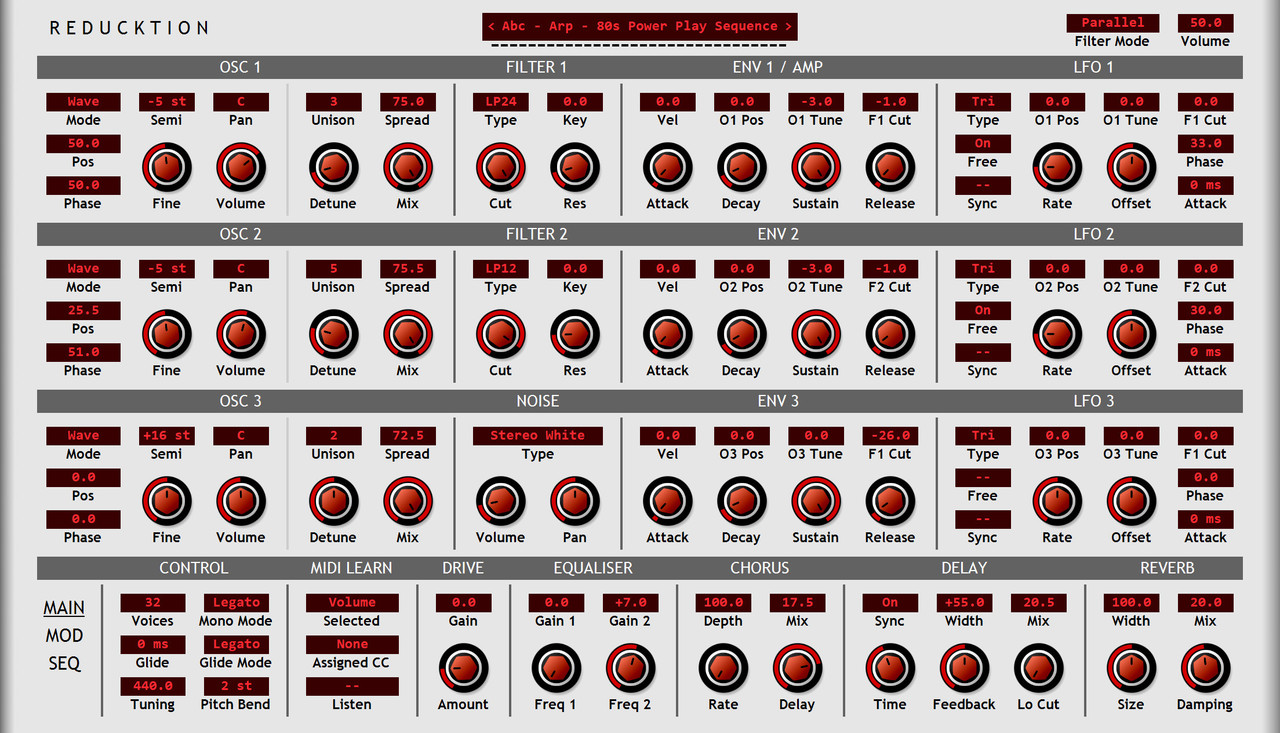This screenshot has width=1280, height=733.
Task: Click the Delay Feedback knob
Action: [x=964, y=668]
